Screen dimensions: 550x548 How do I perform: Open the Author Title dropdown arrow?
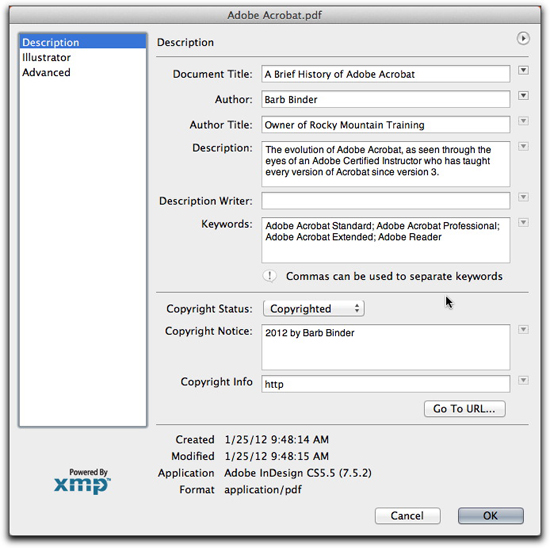(523, 121)
